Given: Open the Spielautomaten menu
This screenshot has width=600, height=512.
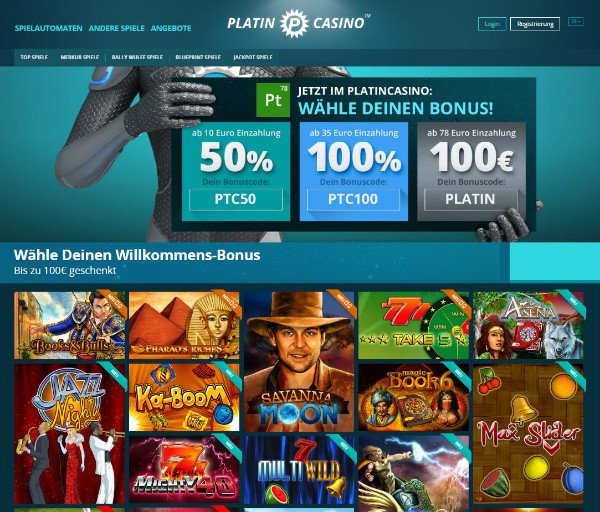Looking at the screenshot, I should [49, 28].
